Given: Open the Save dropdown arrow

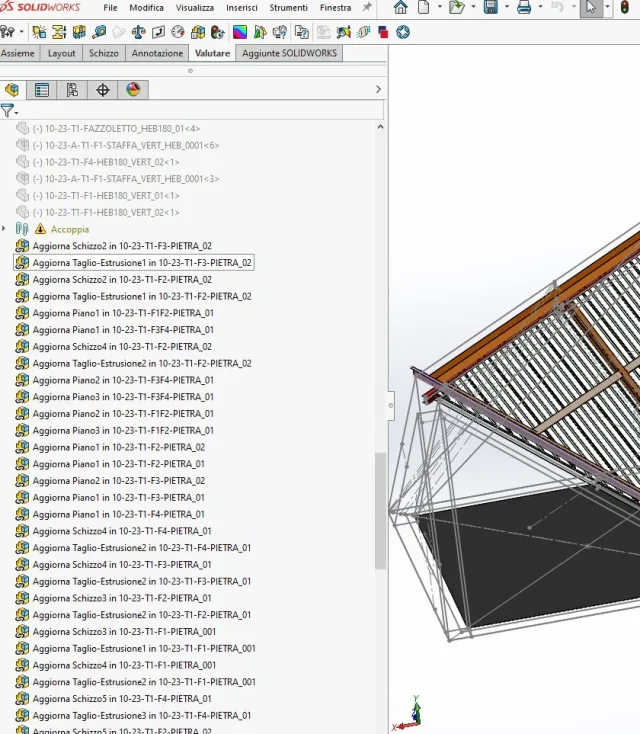Looking at the screenshot, I should (x=507, y=7).
